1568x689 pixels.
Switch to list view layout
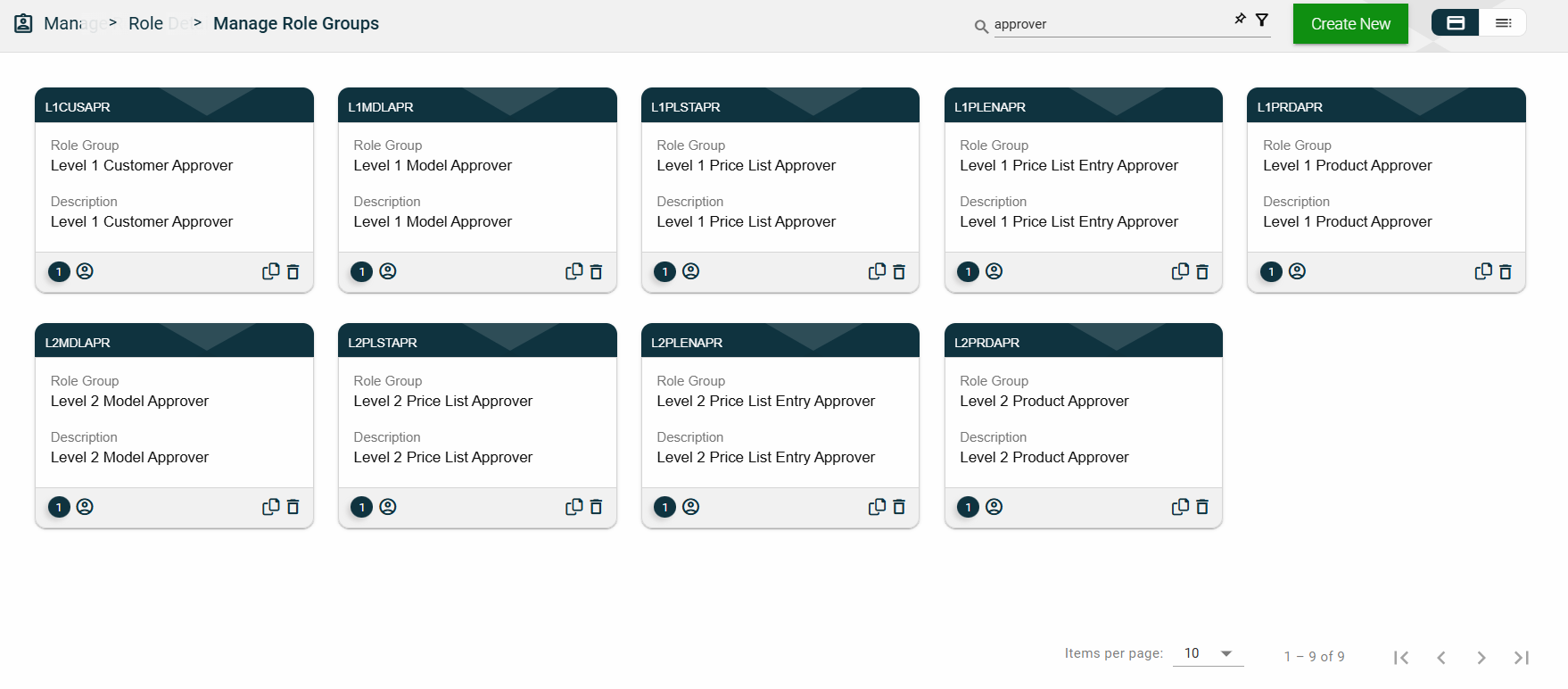tap(1503, 23)
